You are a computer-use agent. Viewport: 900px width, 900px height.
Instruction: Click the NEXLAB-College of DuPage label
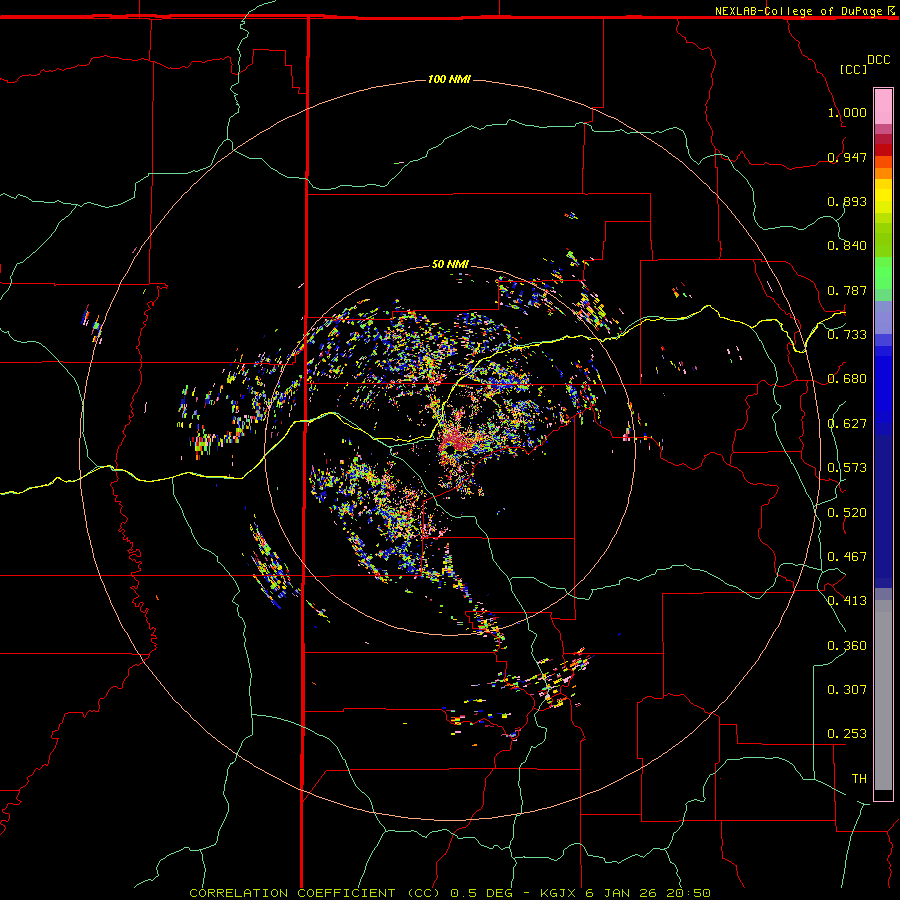pyautogui.click(x=798, y=11)
